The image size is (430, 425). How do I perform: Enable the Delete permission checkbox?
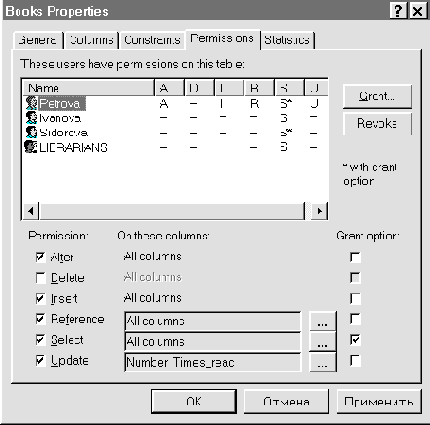[x=40, y=278]
